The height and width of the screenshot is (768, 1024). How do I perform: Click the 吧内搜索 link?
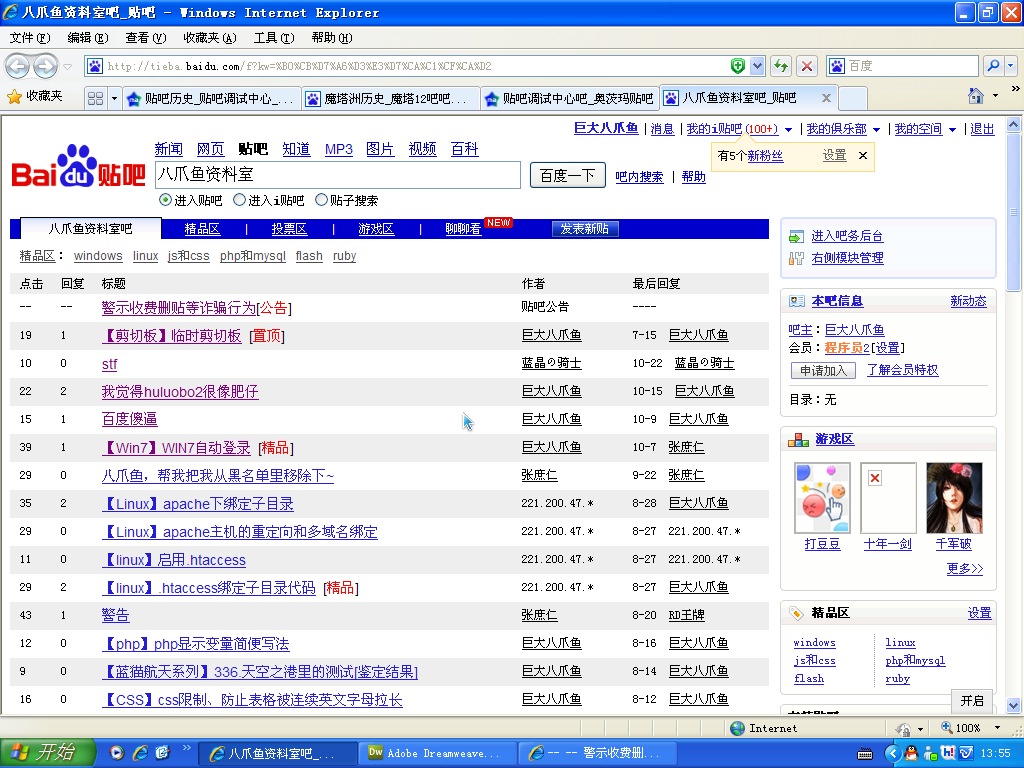pyautogui.click(x=639, y=177)
